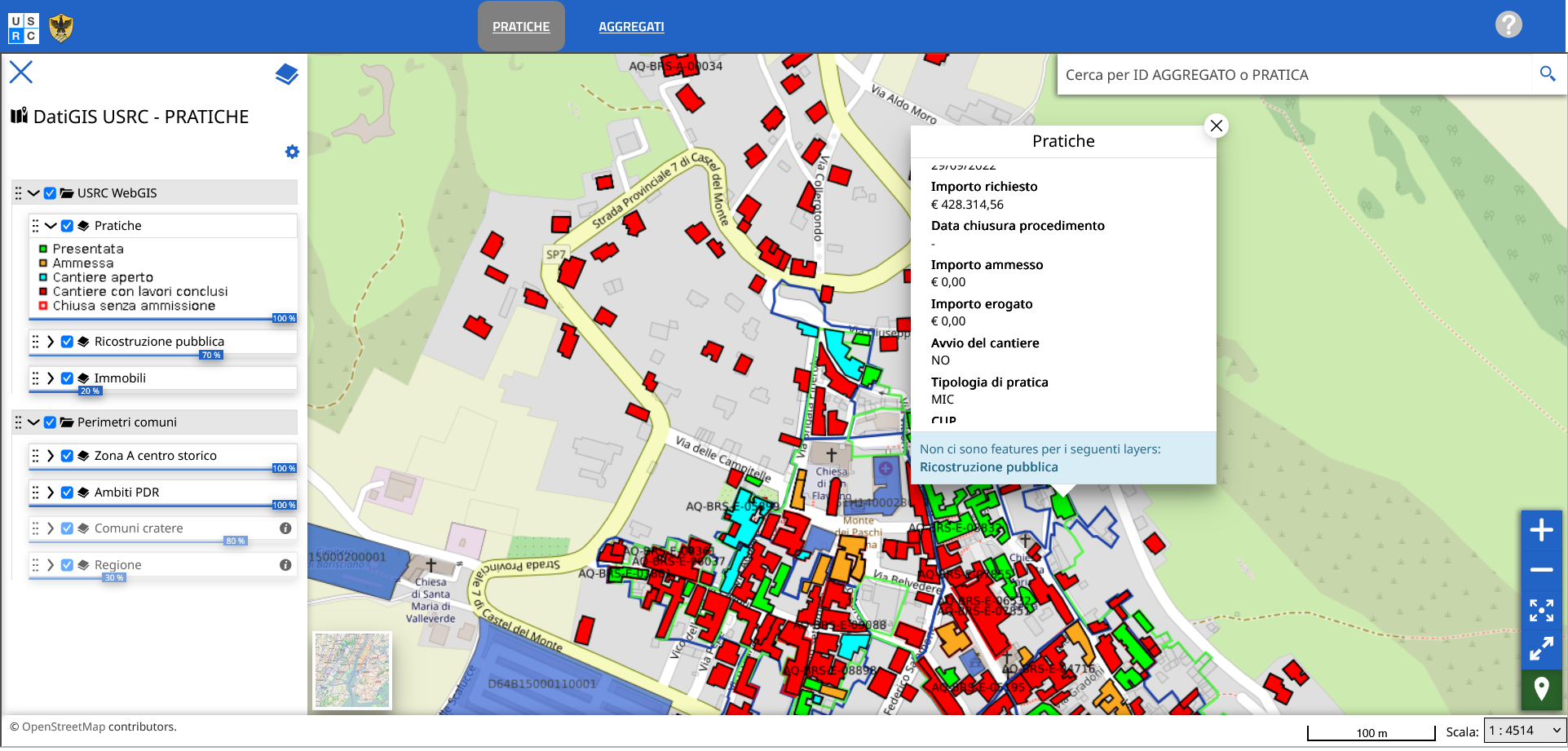Expand the Comuni cratere layer

51,528
